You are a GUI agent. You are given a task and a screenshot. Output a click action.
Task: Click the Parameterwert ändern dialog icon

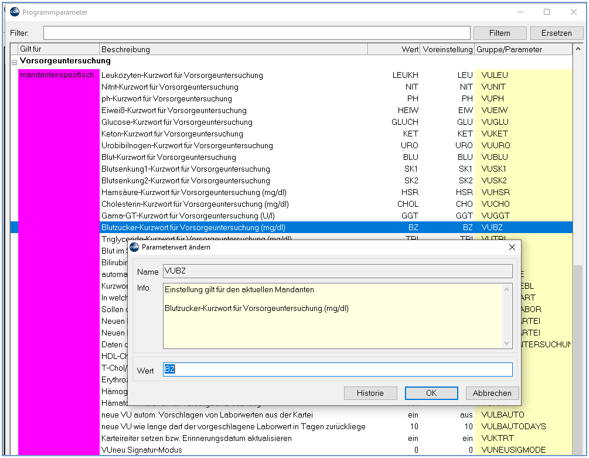134,247
